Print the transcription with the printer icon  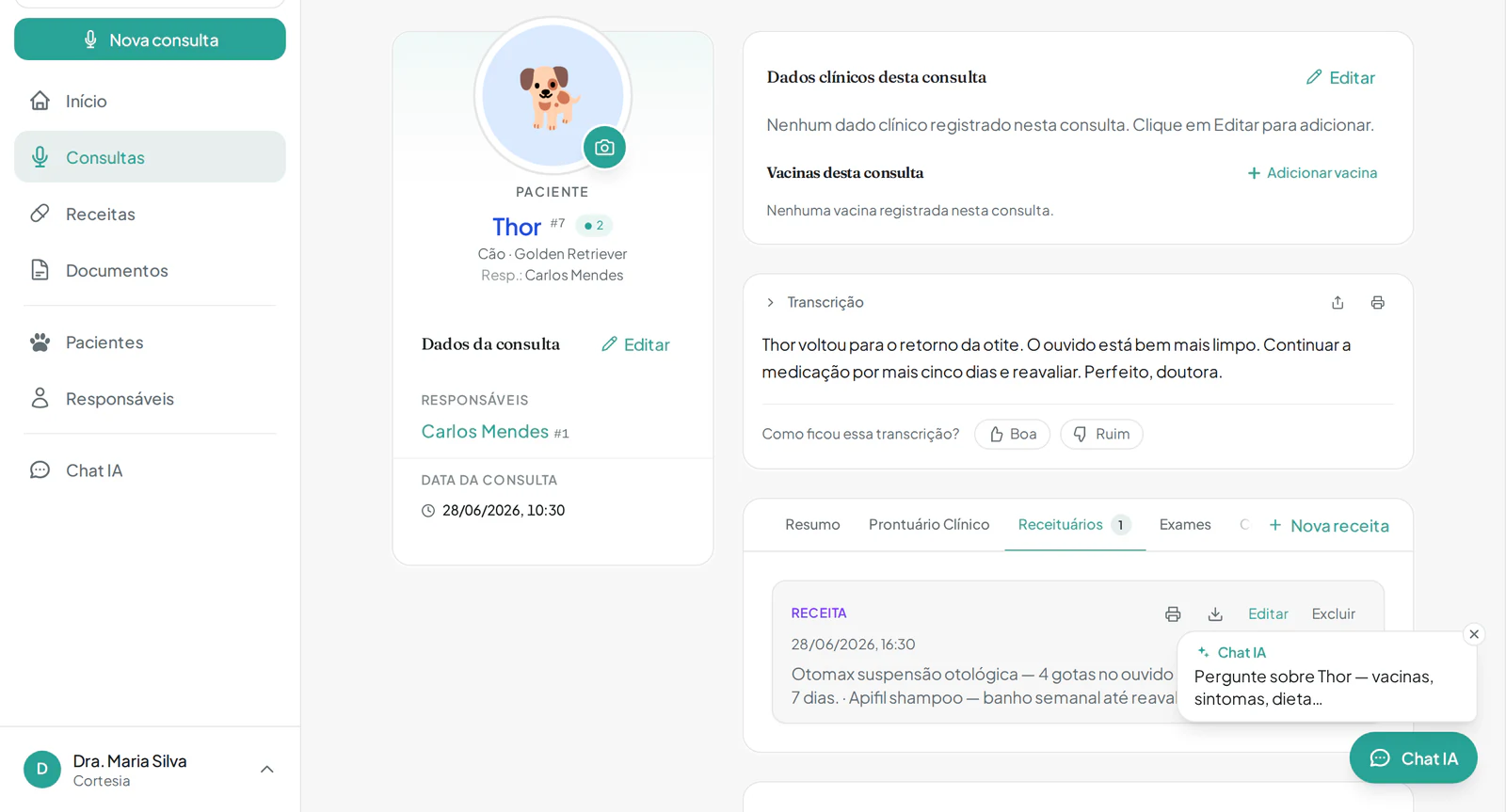(x=1377, y=302)
